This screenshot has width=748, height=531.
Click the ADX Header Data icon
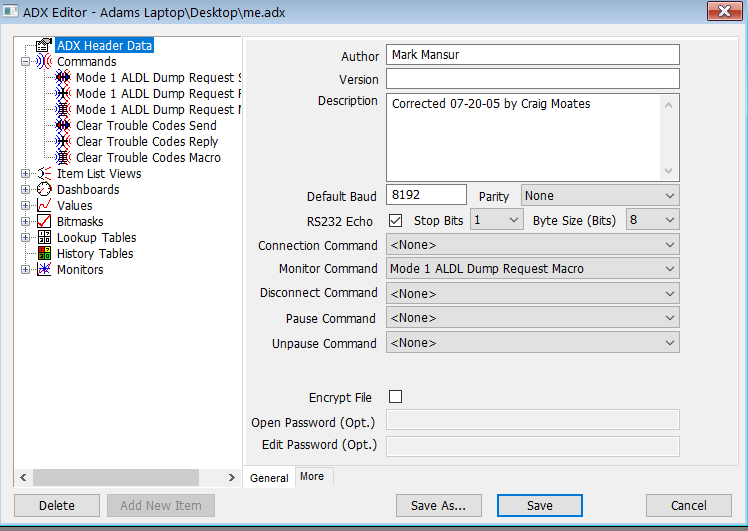coord(43,45)
